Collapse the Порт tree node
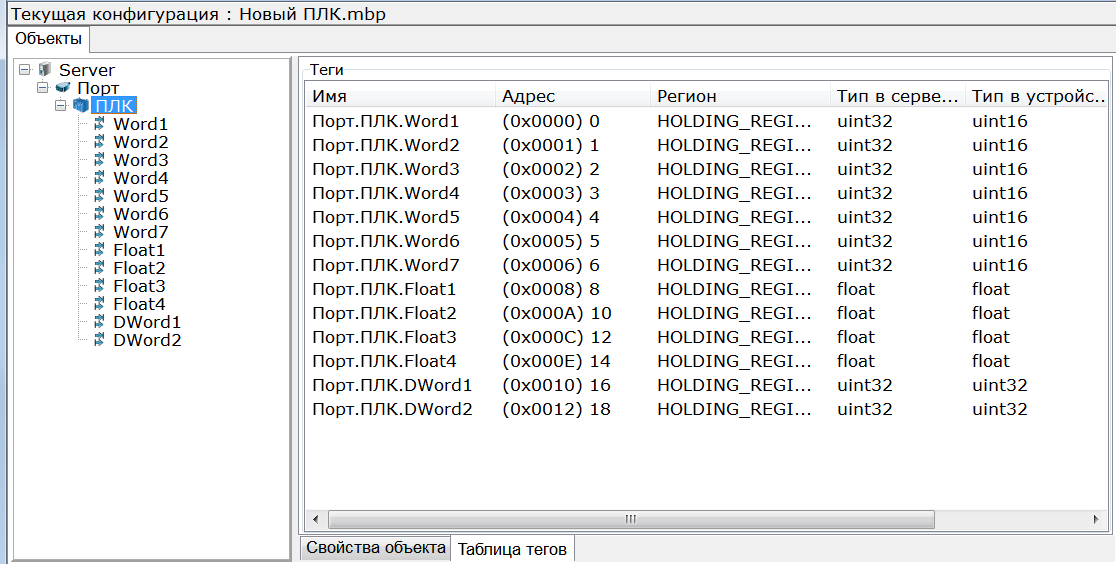 point(43,88)
